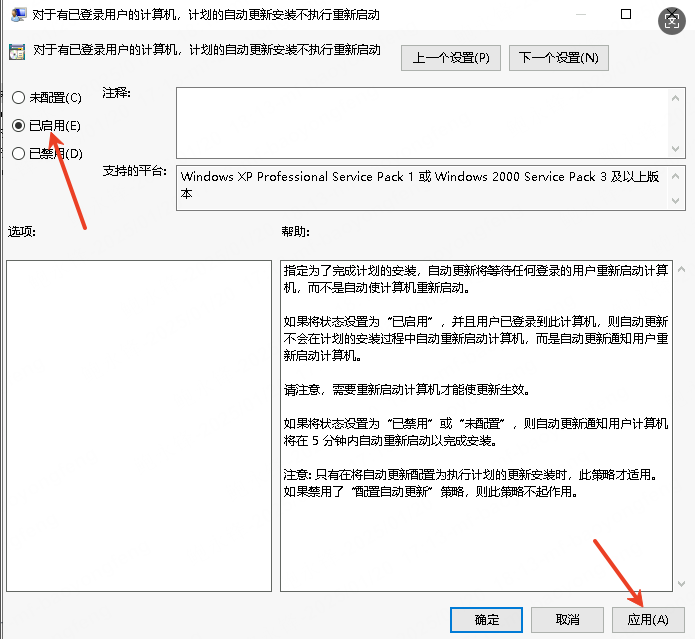The image size is (695, 639).
Task: Minimize the policy settings window
Action: (581, 14)
